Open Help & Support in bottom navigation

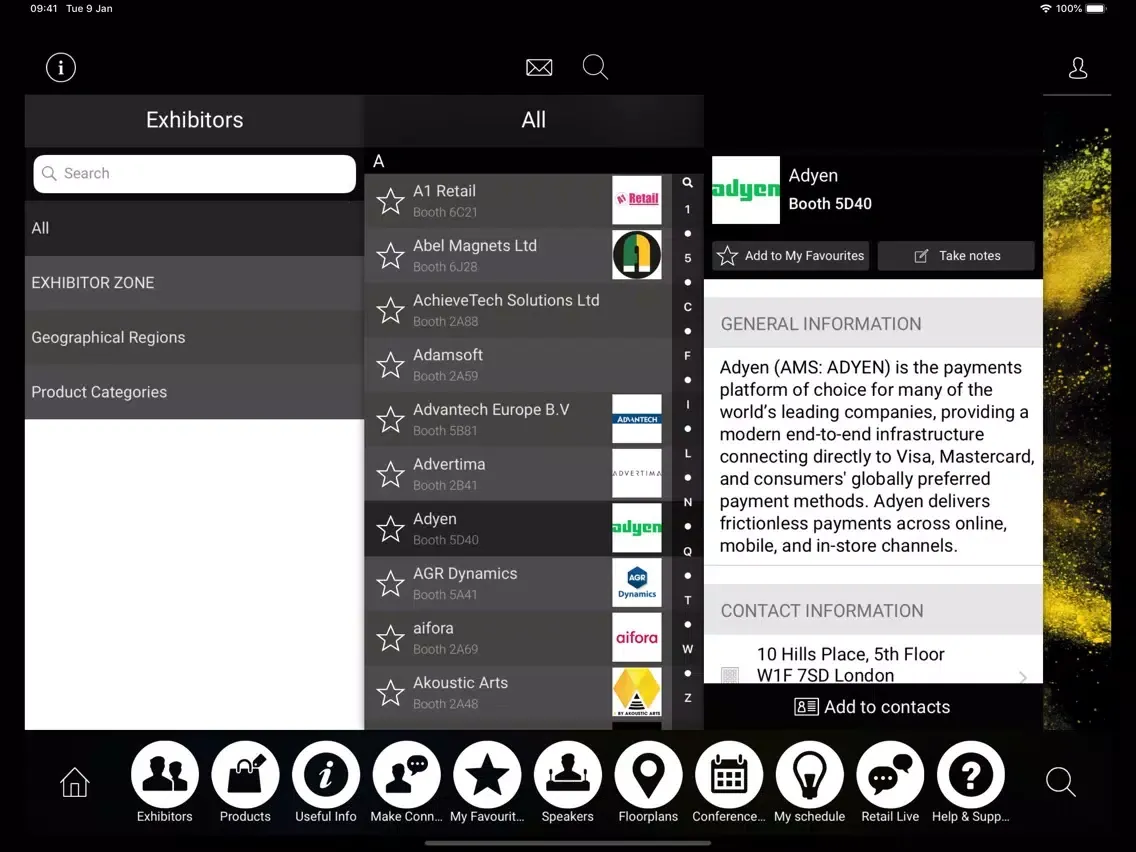[x=971, y=782]
